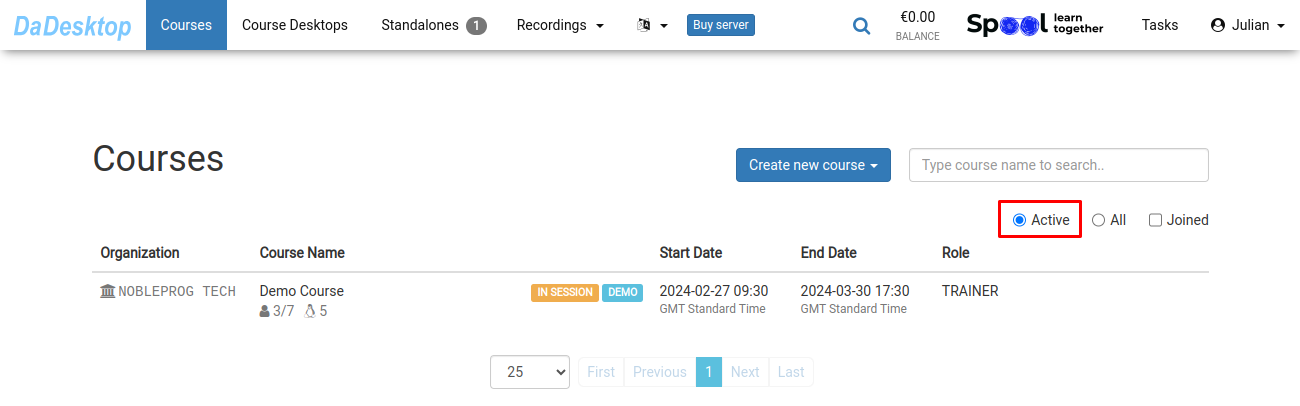Click the First pagination button
This screenshot has width=1300, height=406.
pyautogui.click(x=601, y=372)
